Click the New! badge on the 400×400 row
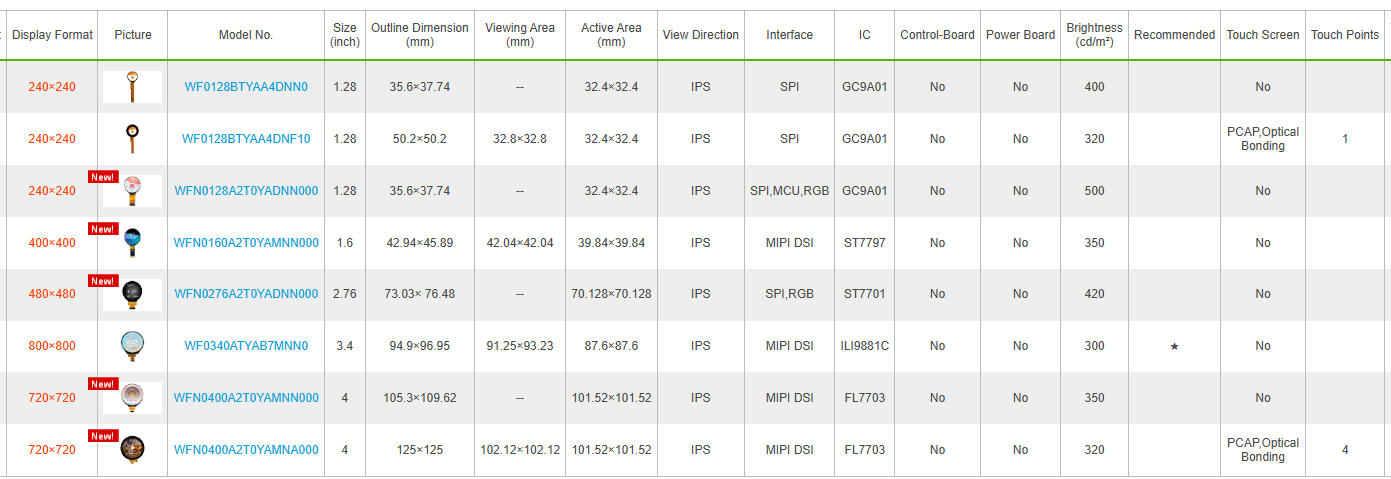The height and width of the screenshot is (479, 1391). click(x=103, y=229)
